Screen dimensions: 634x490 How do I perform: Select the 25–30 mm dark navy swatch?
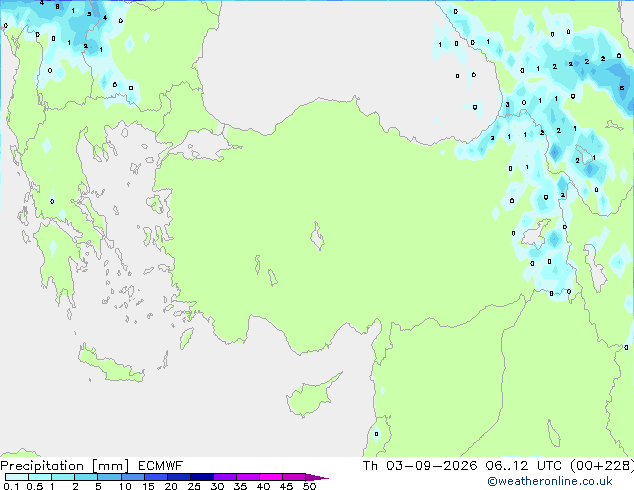[x=201, y=477]
